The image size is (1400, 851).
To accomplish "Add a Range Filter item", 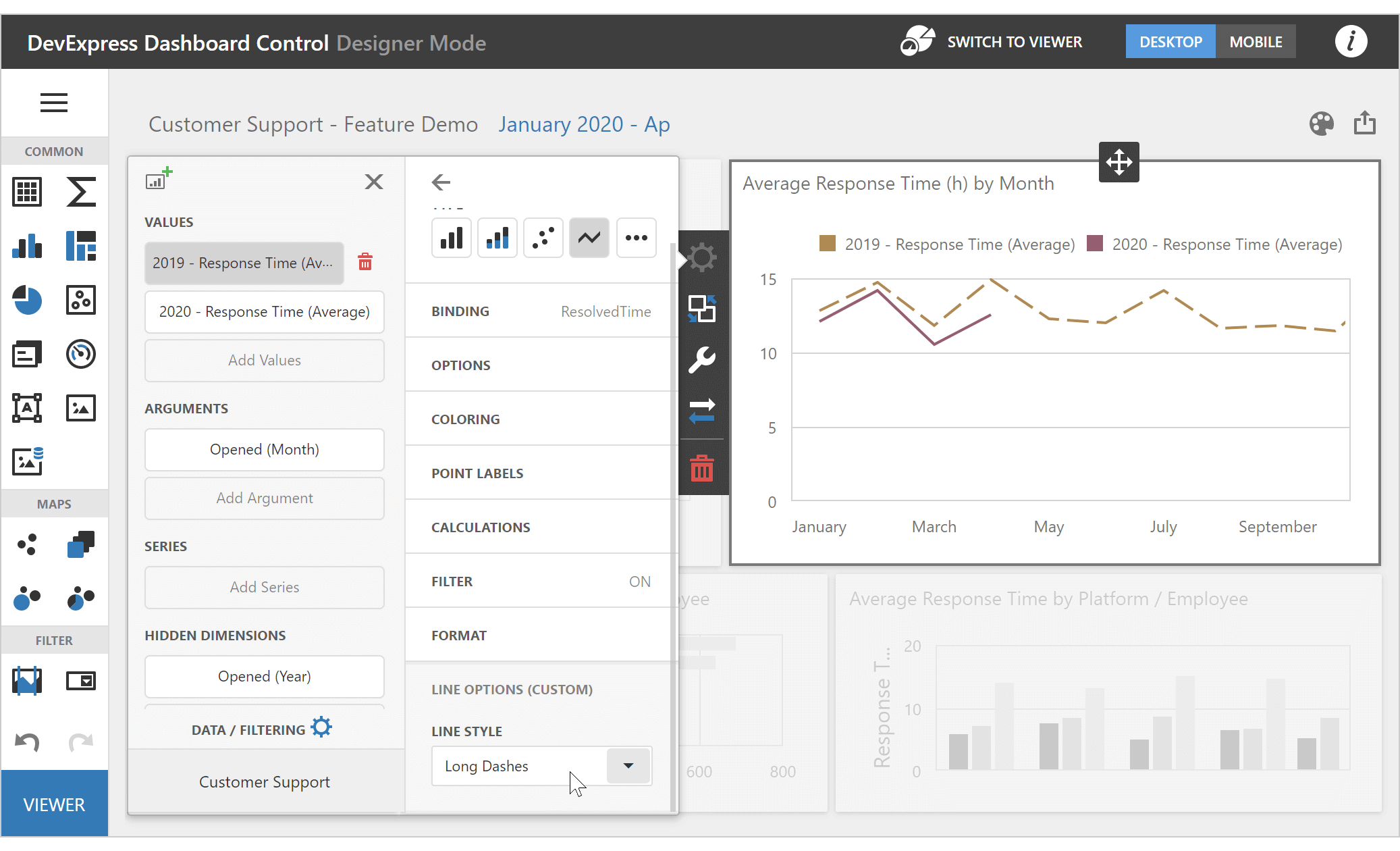I will [26, 681].
